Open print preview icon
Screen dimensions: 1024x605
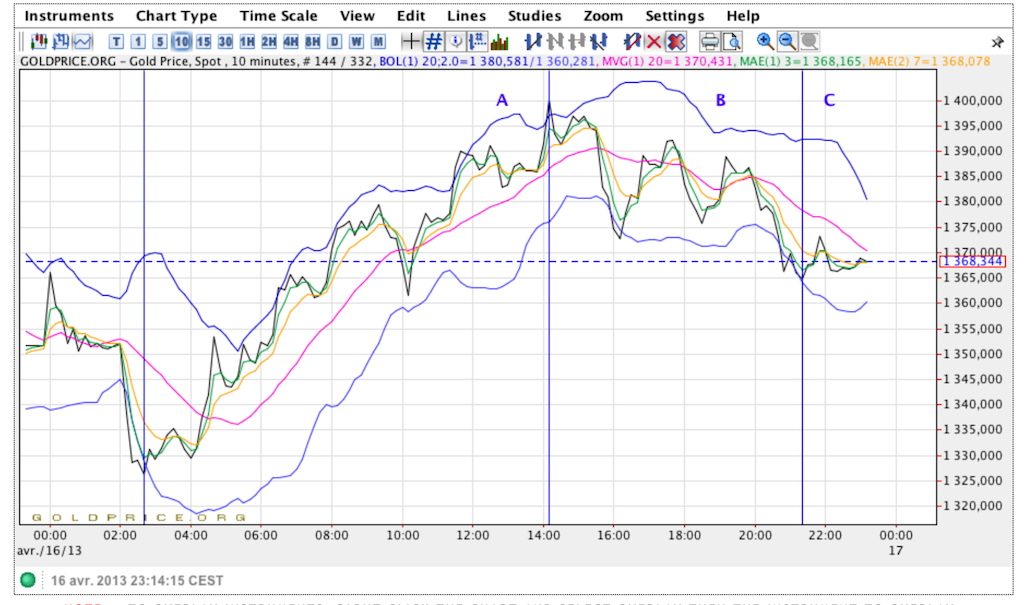(x=732, y=42)
